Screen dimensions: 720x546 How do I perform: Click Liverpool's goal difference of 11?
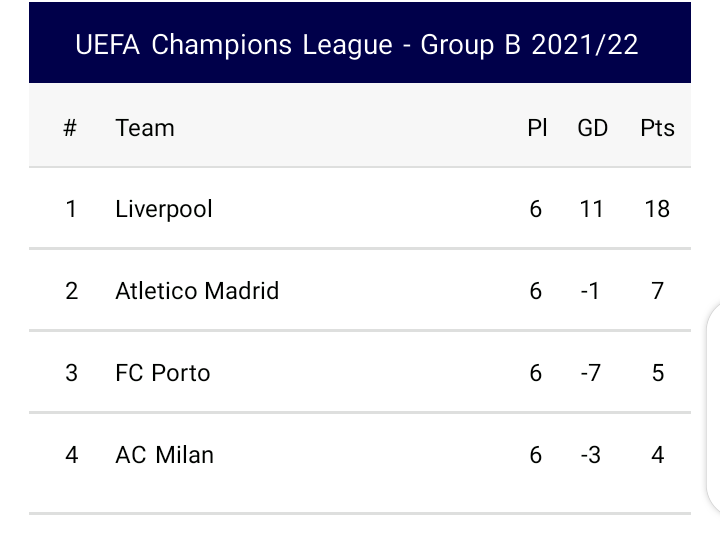592,209
